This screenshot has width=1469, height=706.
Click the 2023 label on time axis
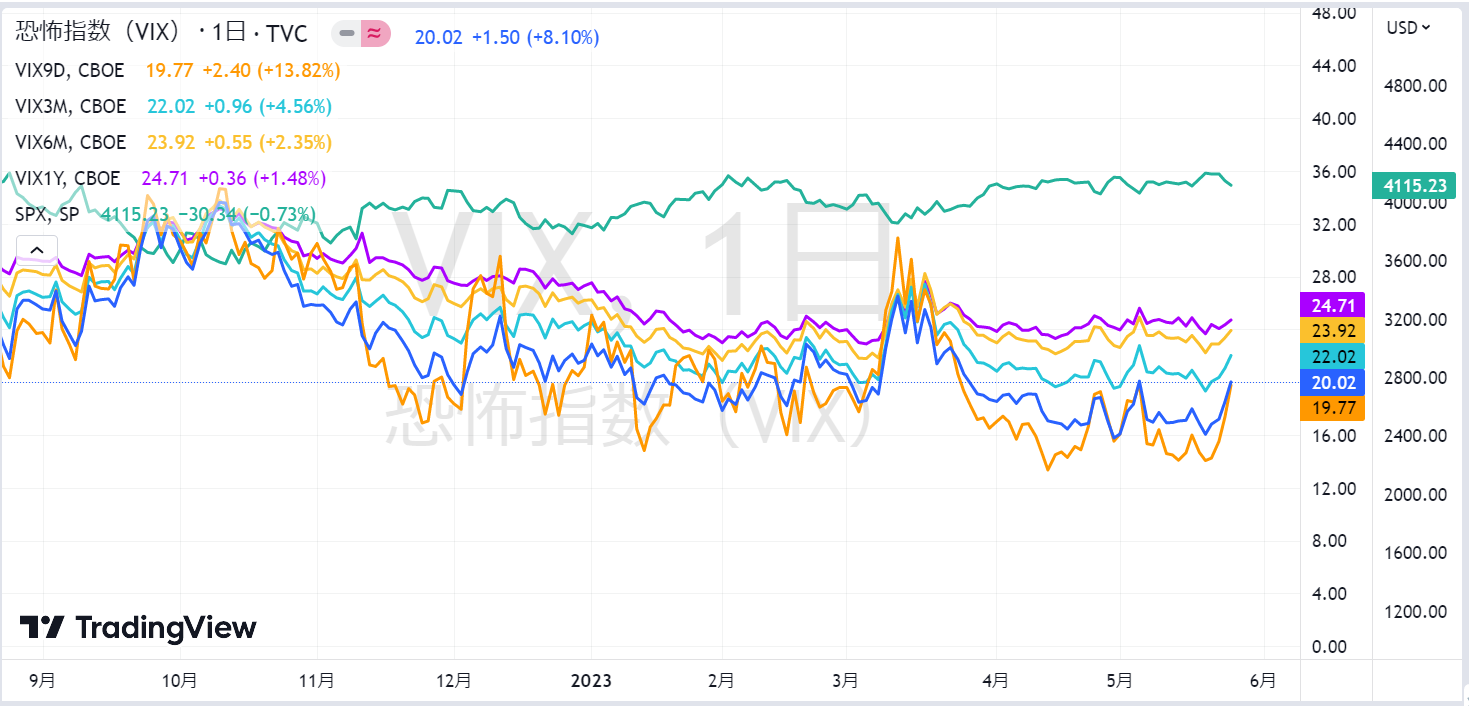pos(590,681)
